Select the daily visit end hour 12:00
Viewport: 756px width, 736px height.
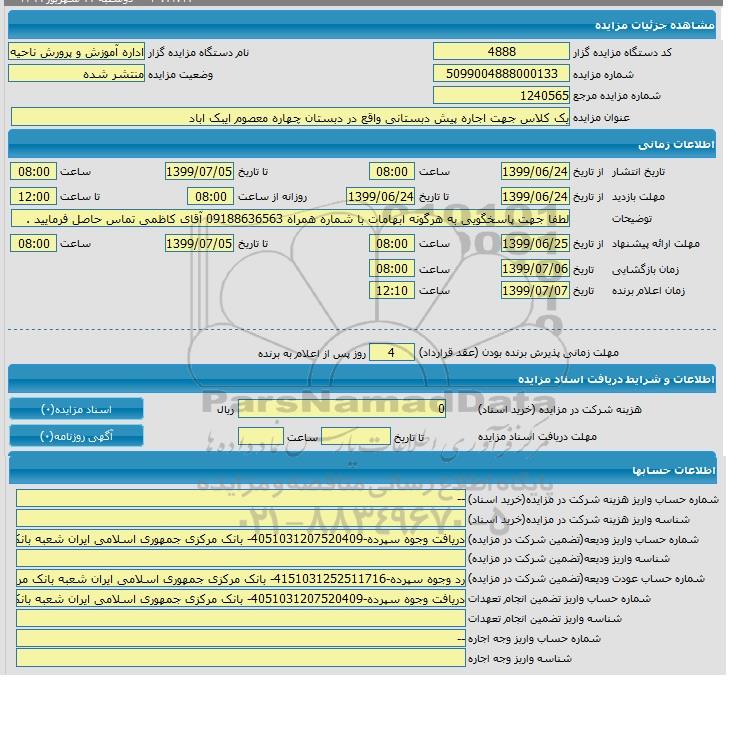point(33,197)
